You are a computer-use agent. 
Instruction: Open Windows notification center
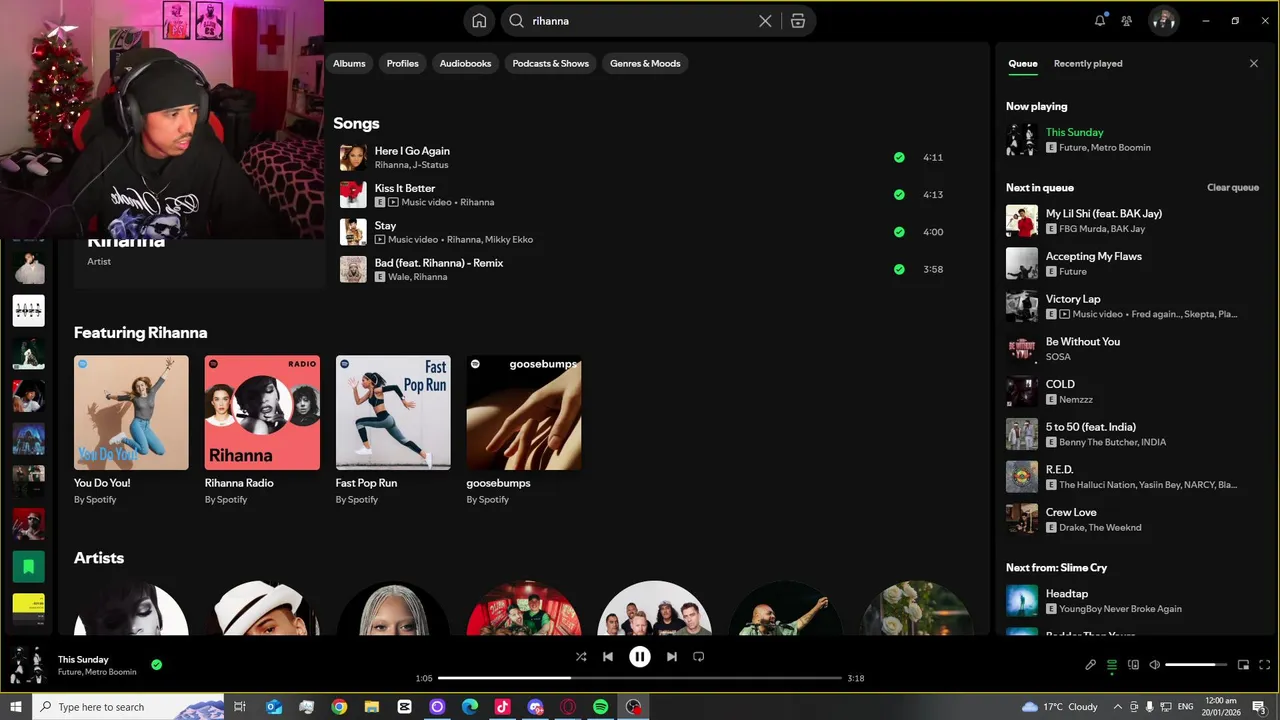1259,707
